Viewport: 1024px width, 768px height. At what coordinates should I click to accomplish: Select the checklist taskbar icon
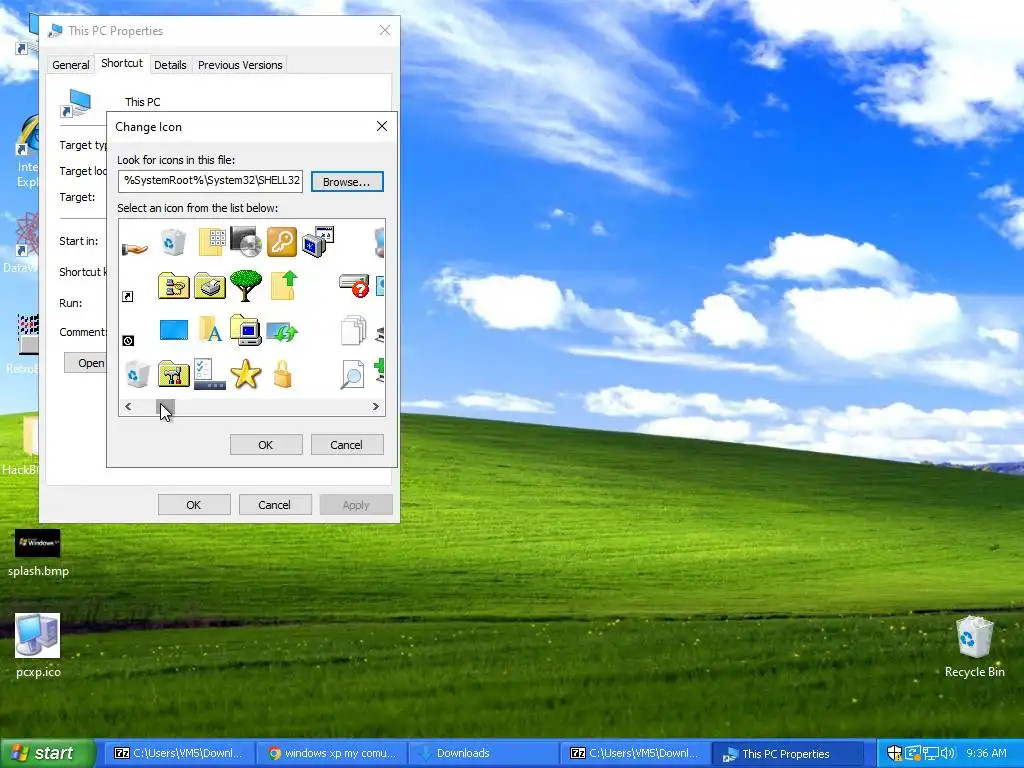pos(210,374)
